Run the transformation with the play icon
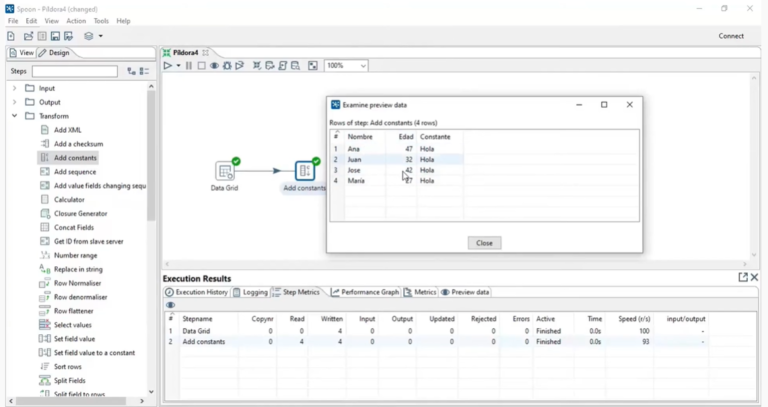The width and height of the screenshot is (768, 407). pyautogui.click(x=168, y=66)
